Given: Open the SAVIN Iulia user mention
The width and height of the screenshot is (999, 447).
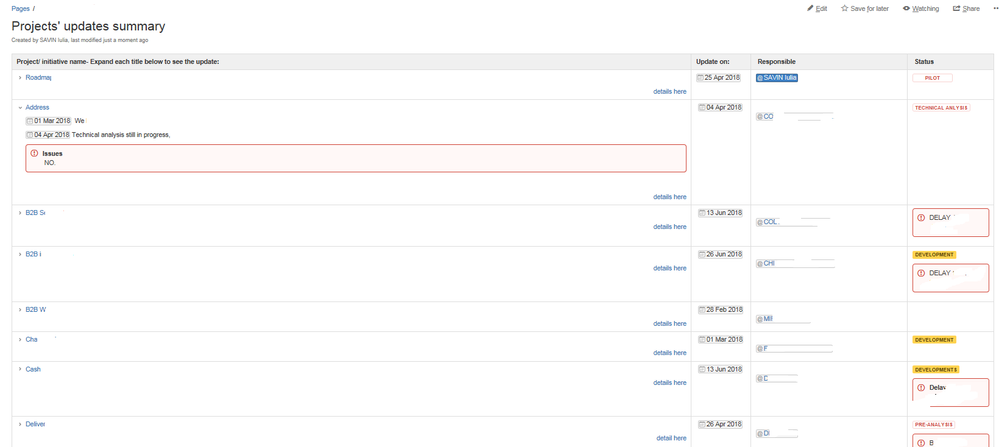Looking at the screenshot, I should [x=777, y=78].
